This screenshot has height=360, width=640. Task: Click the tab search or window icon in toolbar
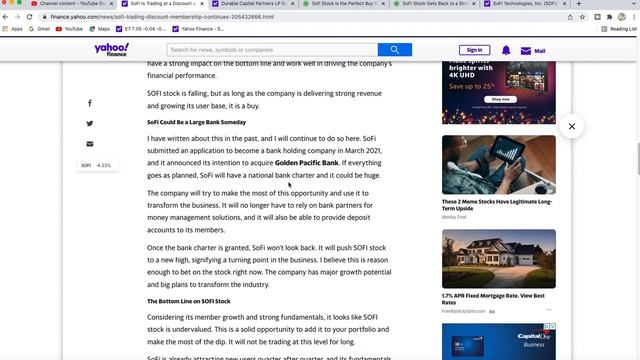(597, 17)
